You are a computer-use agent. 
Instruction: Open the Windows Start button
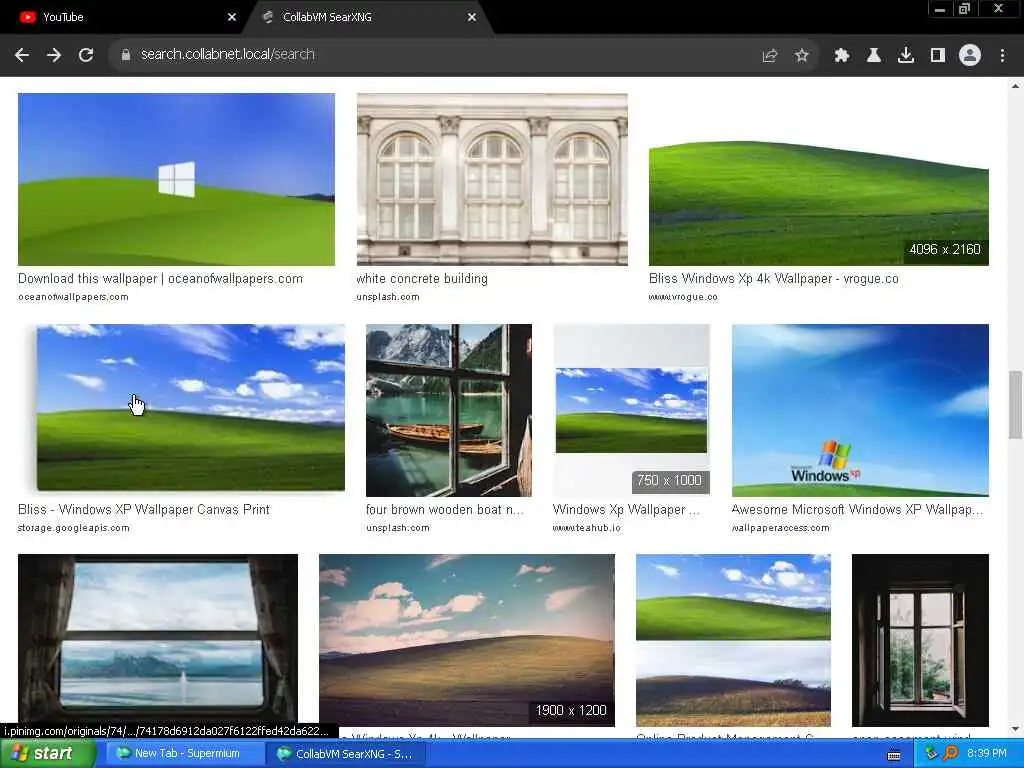click(x=47, y=754)
